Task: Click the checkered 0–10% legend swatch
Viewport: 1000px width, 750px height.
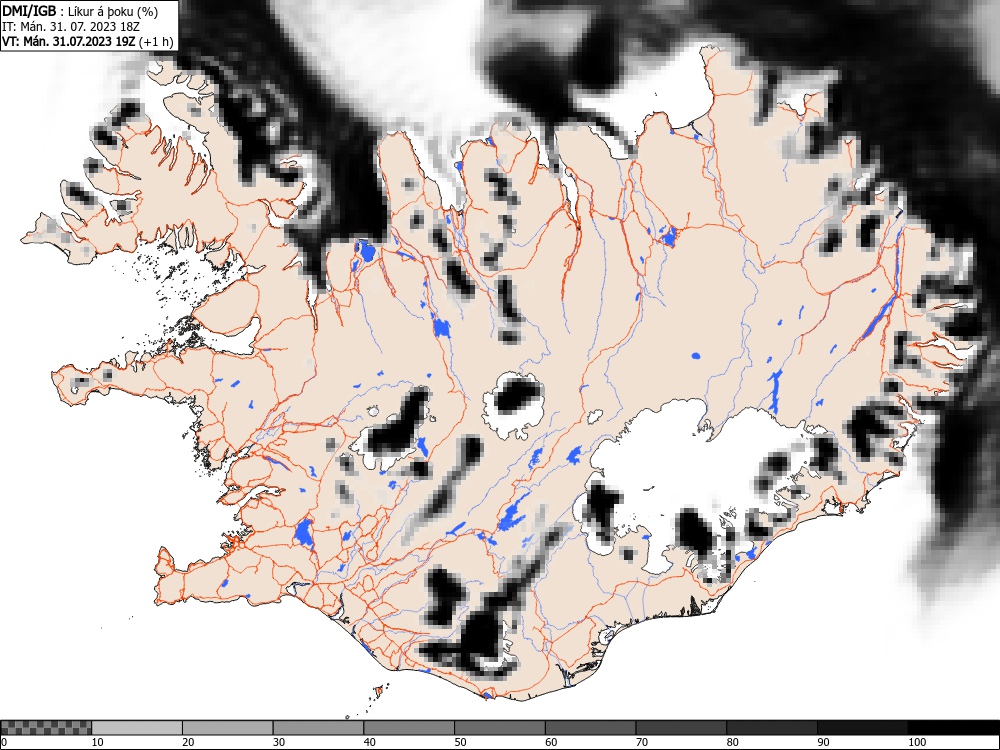Action: point(46,728)
